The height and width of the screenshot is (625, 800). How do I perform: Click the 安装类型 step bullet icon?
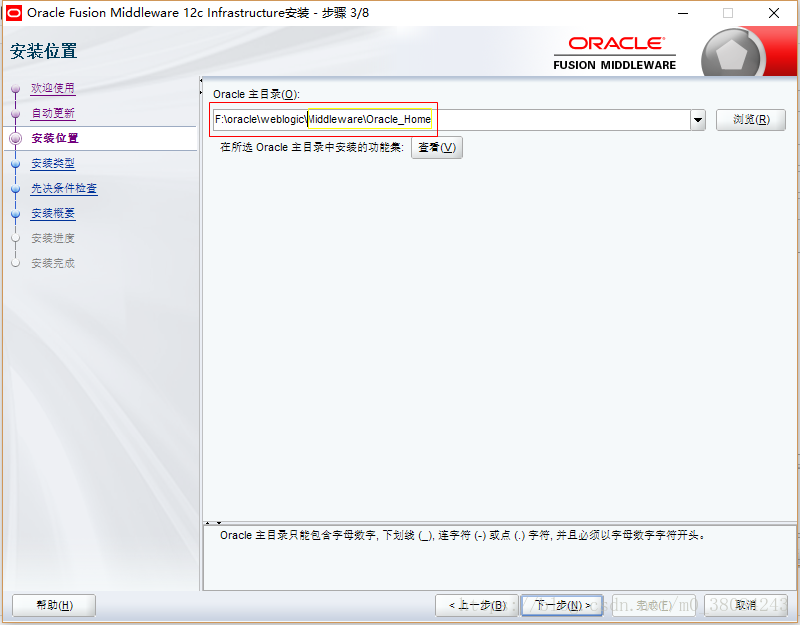click(x=15, y=164)
